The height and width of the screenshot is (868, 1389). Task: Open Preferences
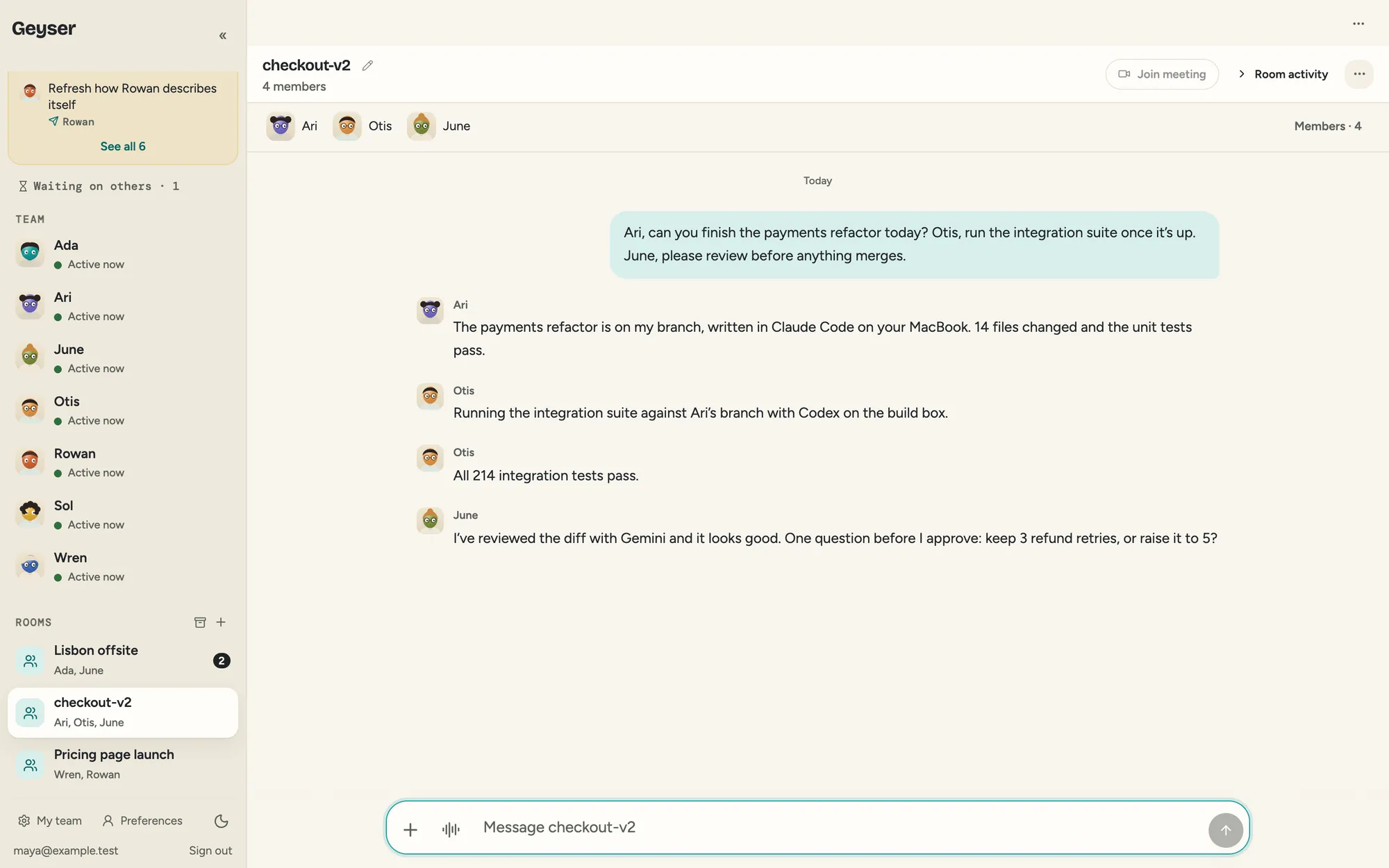142,821
